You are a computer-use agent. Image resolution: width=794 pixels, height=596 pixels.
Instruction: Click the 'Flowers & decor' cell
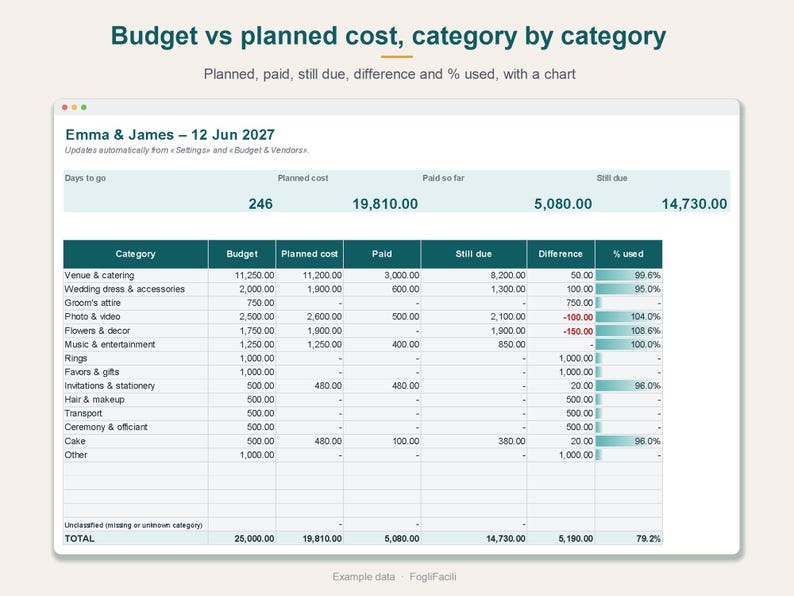pos(136,331)
